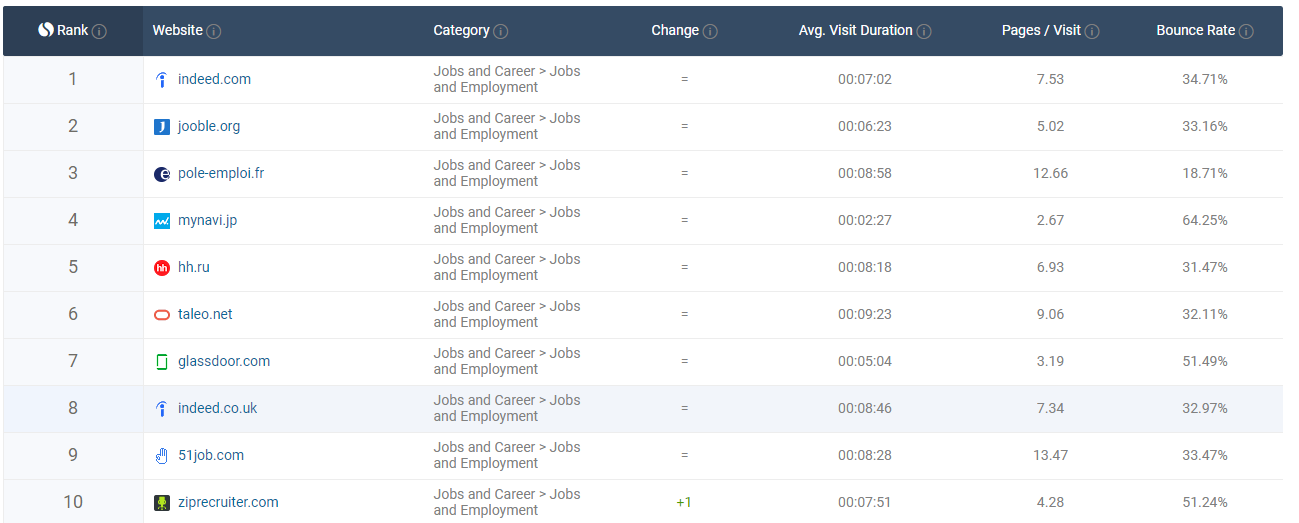Screen dimensions: 1299x523
Task: Click the indeed.com favicon
Action: (162, 80)
